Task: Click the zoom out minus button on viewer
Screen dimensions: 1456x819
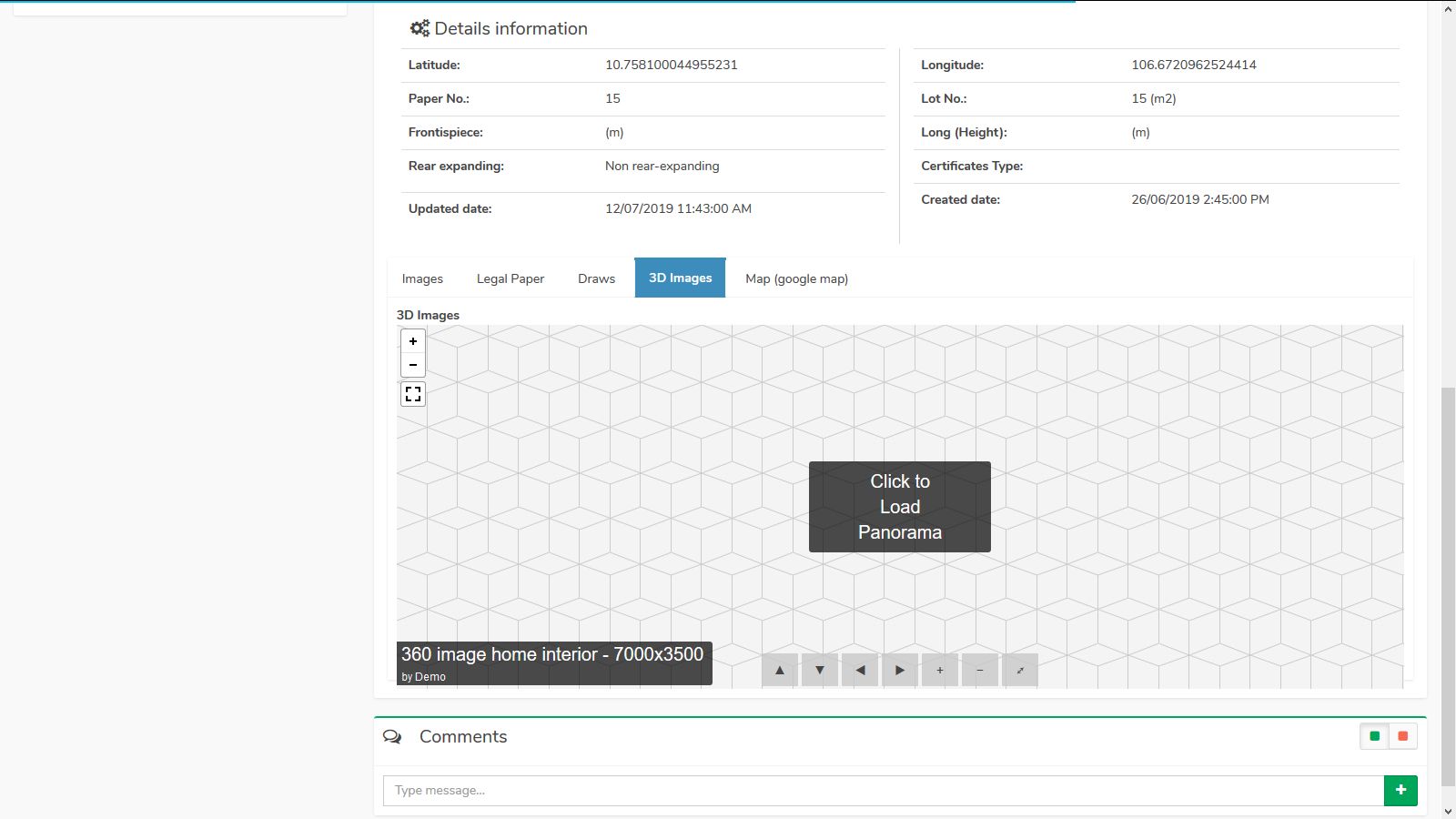Action: (413, 365)
